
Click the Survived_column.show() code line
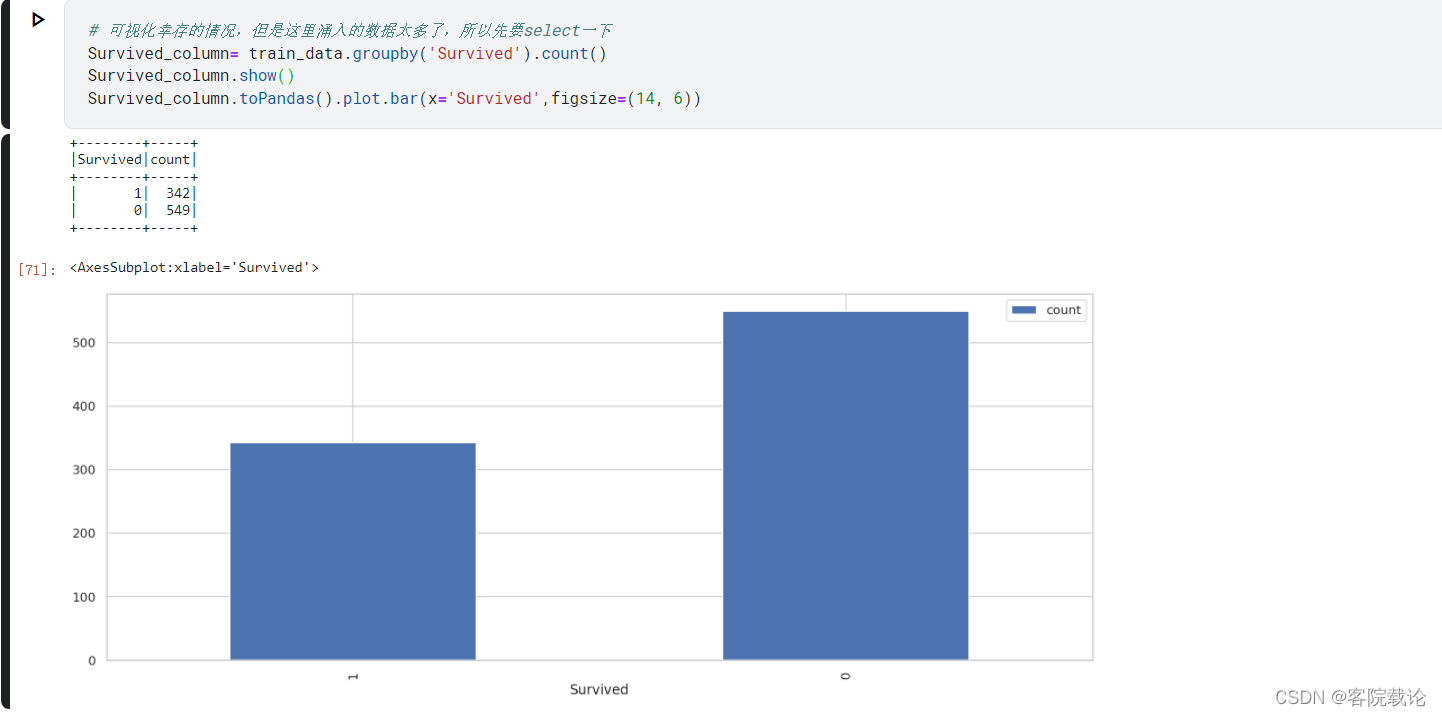point(191,76)
